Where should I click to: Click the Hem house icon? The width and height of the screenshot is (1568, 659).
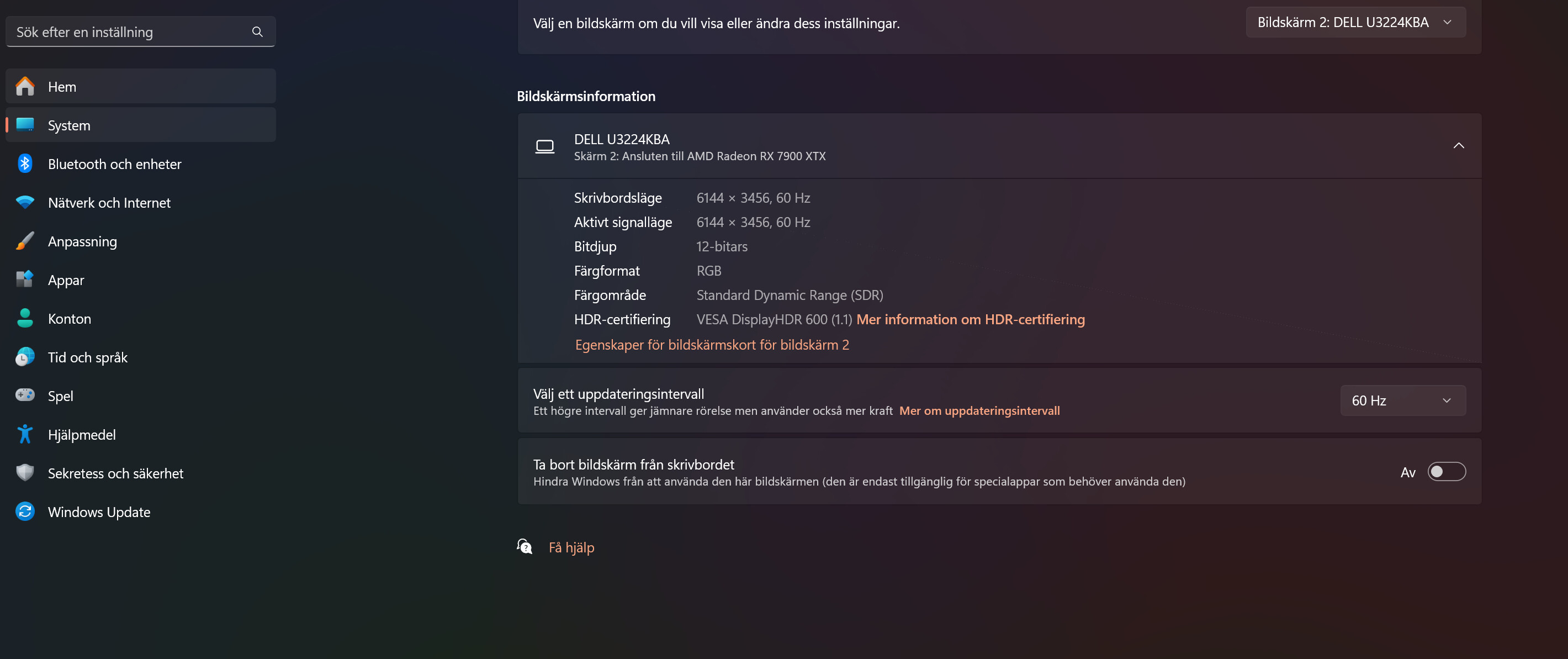pos(25,87)
